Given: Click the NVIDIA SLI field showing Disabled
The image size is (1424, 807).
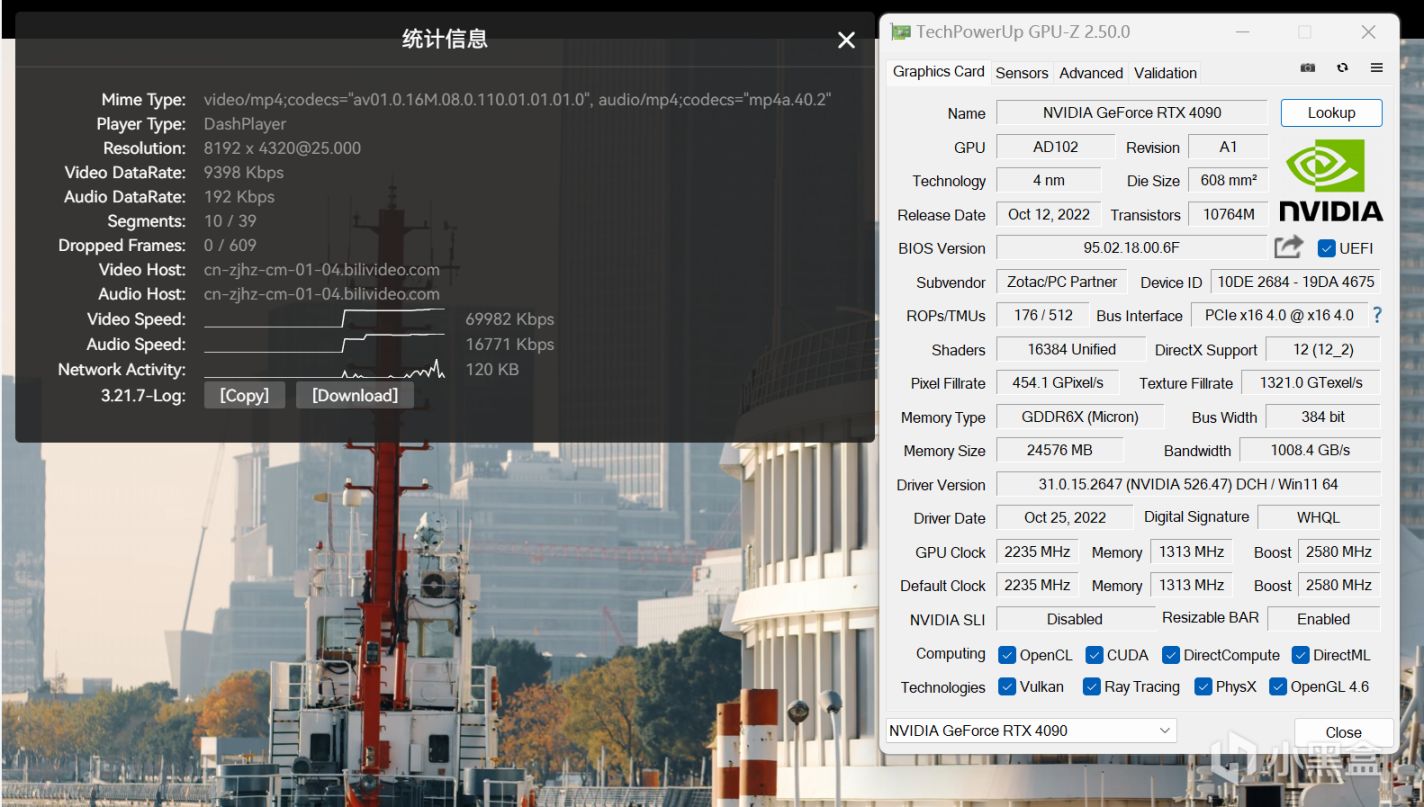Looking at the screenshot, I should tap(1075, 620).
